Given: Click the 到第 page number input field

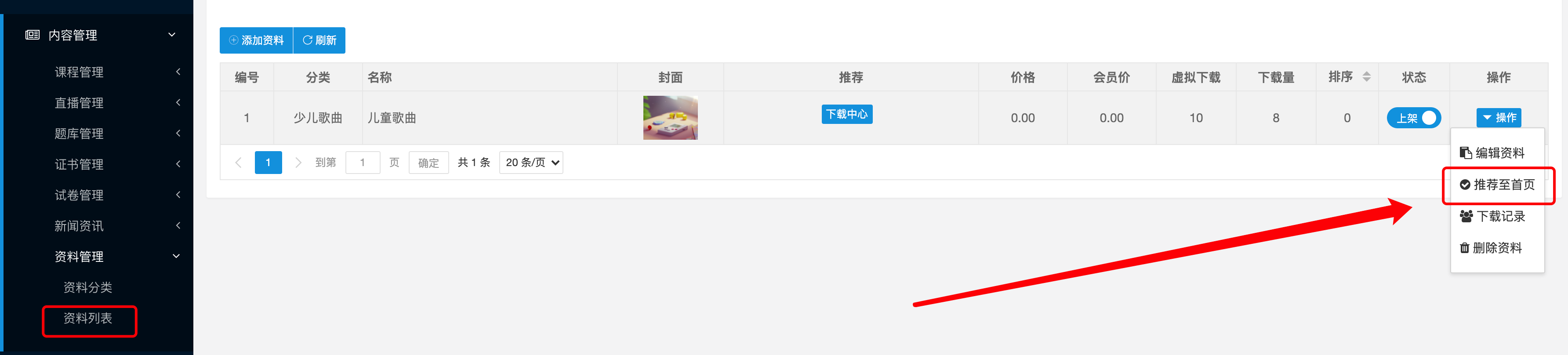Looking at the screenshot, I should 363,163.
